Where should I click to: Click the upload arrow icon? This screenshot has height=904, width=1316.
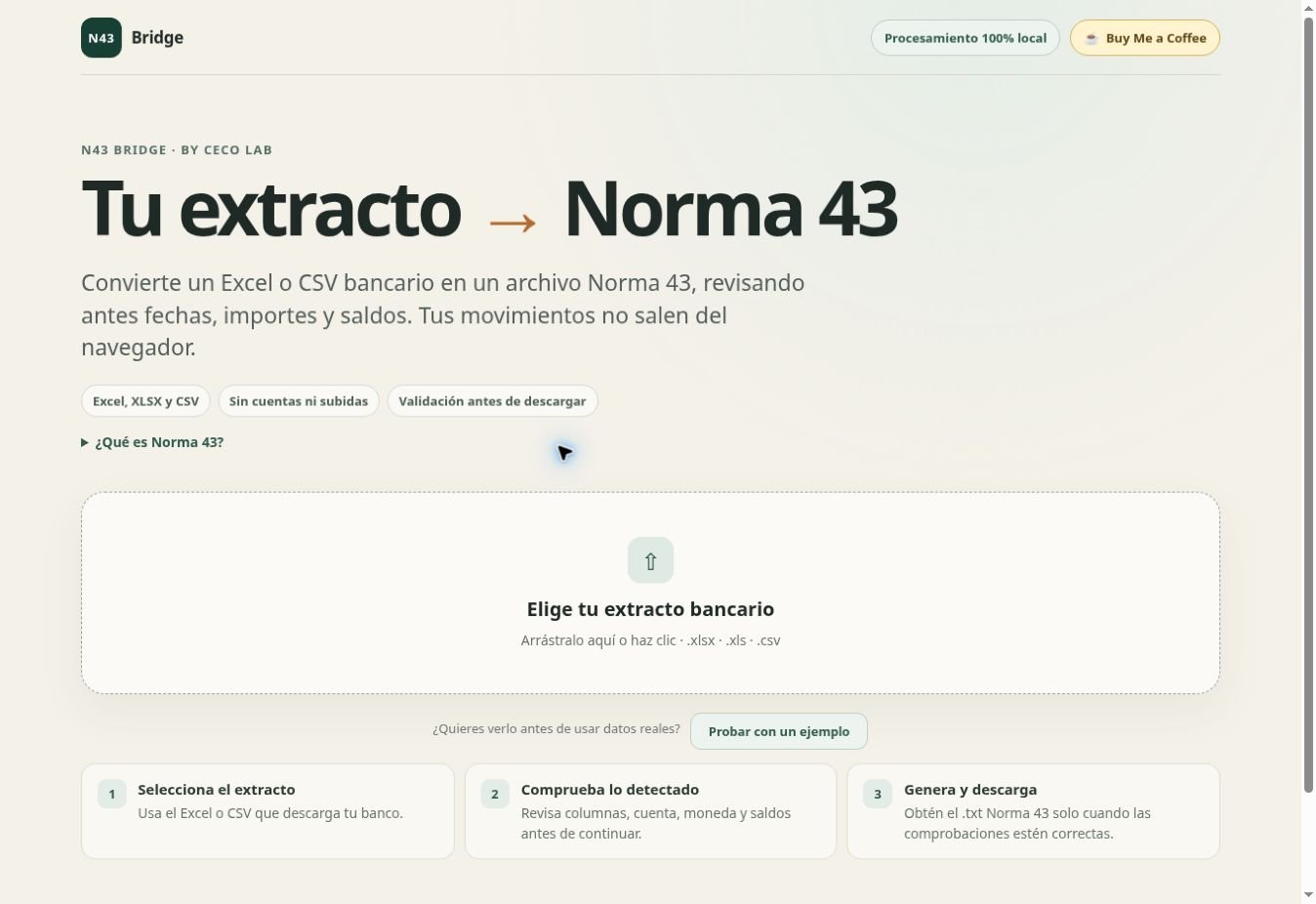pyautogui.click(x=650, y=560)
